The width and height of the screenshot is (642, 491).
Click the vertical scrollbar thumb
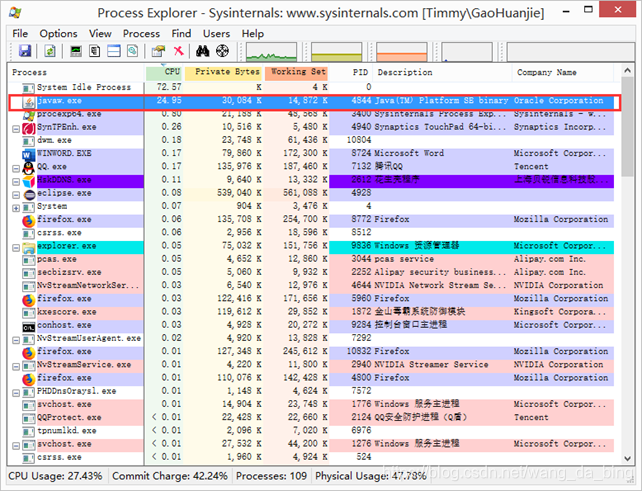(x=627, y=127)
